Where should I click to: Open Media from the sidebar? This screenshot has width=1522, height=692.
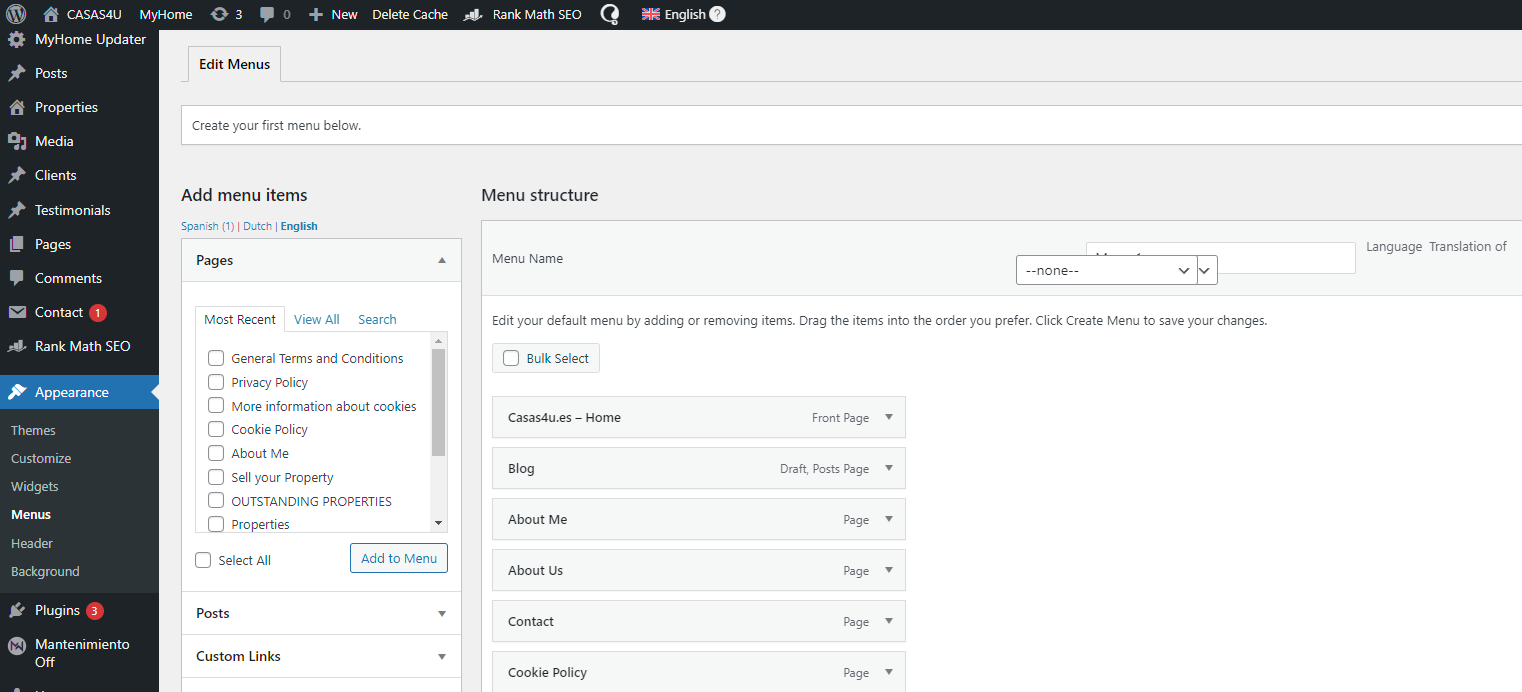[54, 141]
